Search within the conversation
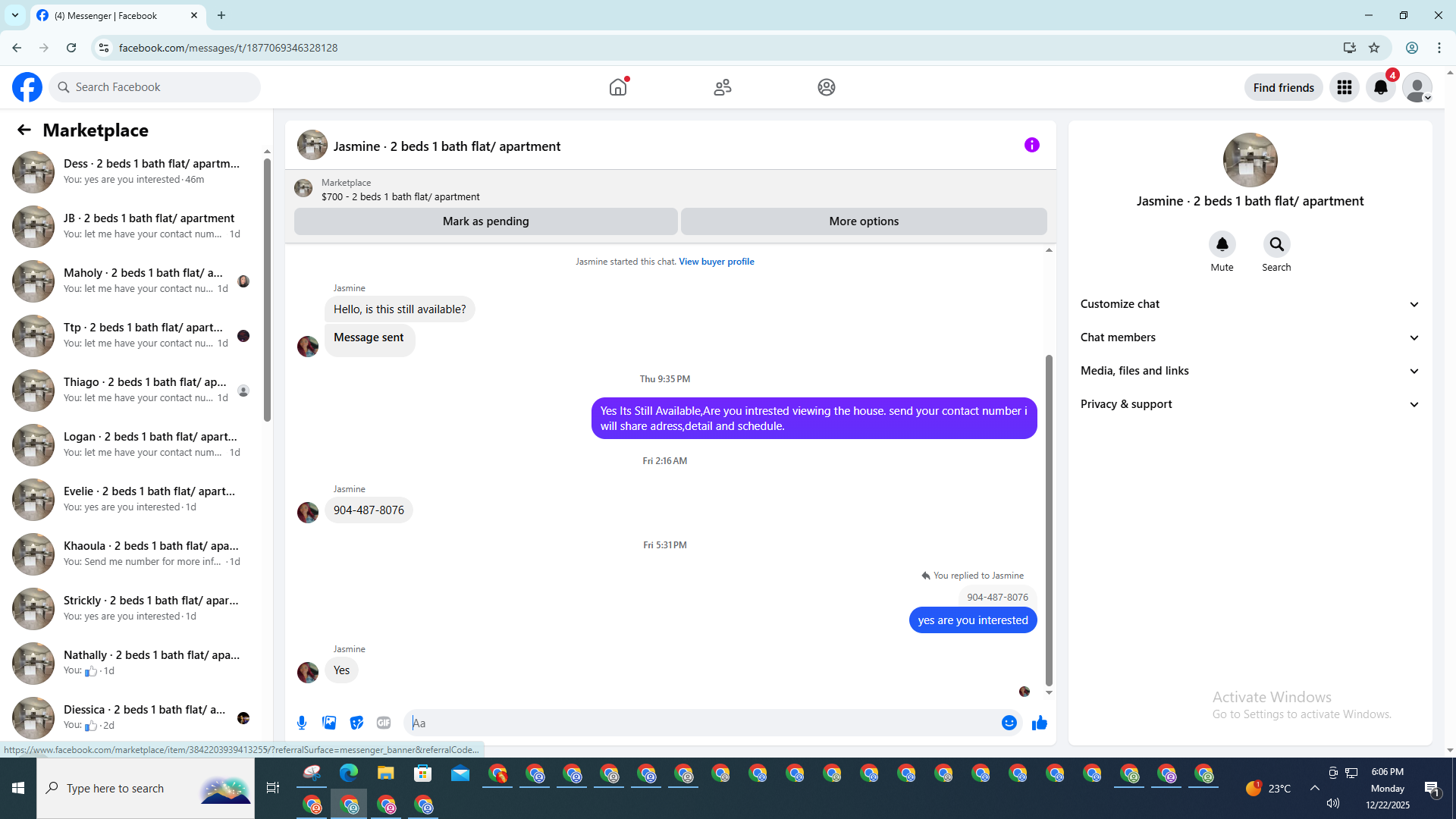 pyautogui.click(x=1276, y=244)
